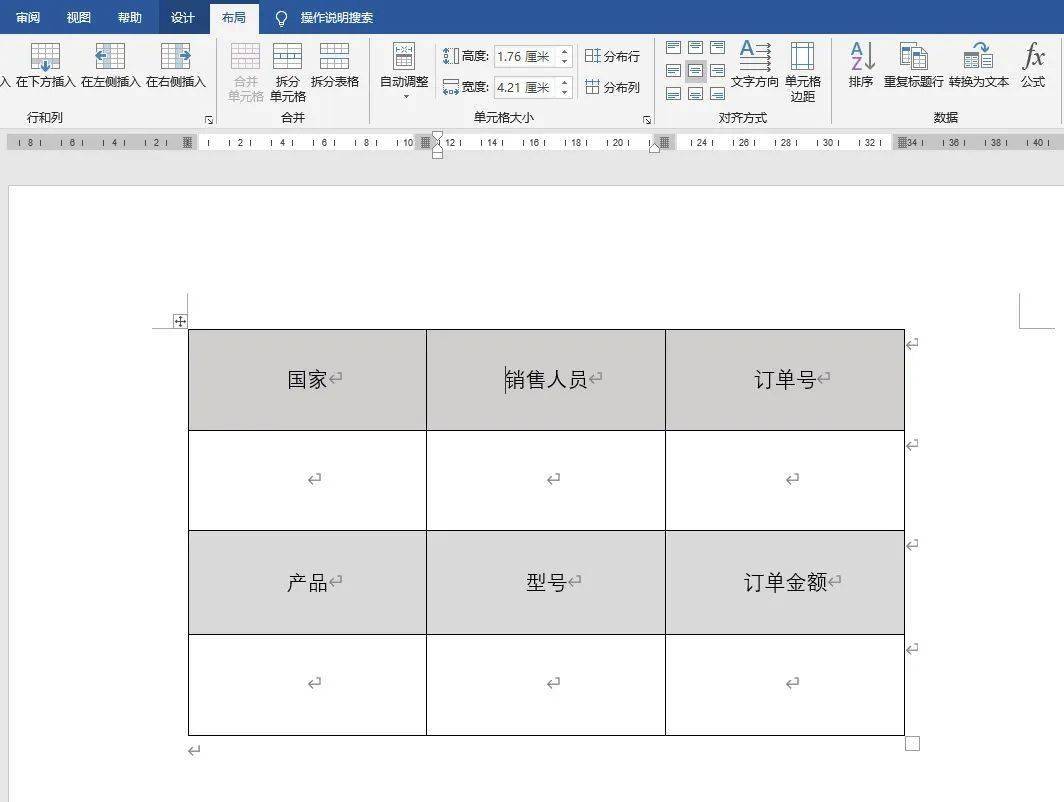Image resolution: width=1064 pixels, height=802 pixels.
Task: Click the 销售人员 table cell
Action: [546, 379]
